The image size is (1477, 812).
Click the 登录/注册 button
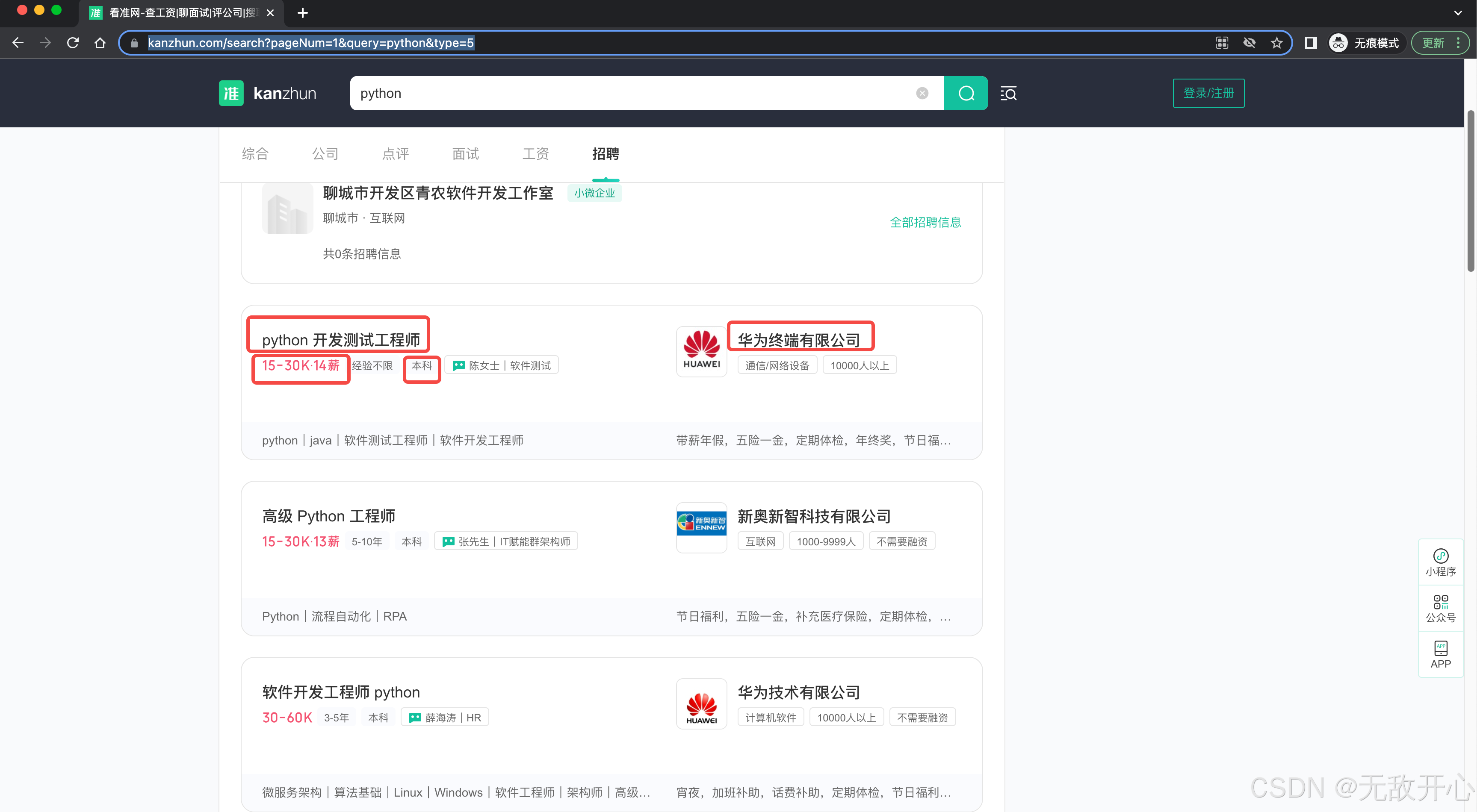[1208, 93]
